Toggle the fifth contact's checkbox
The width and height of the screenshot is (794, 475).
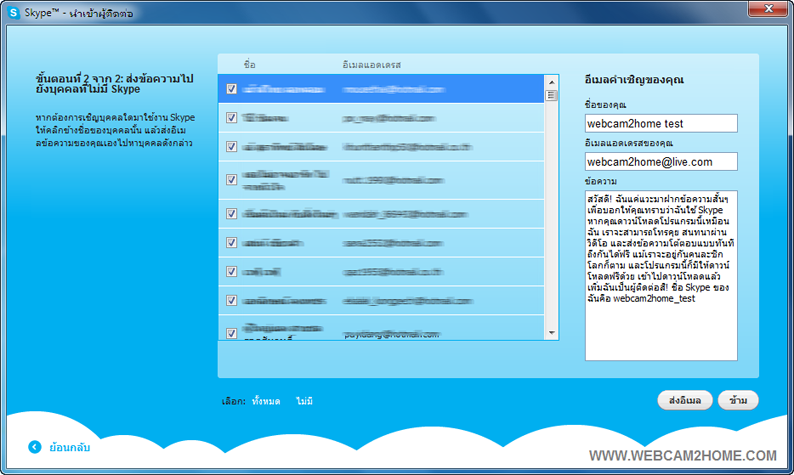click(x=232, y=213)
